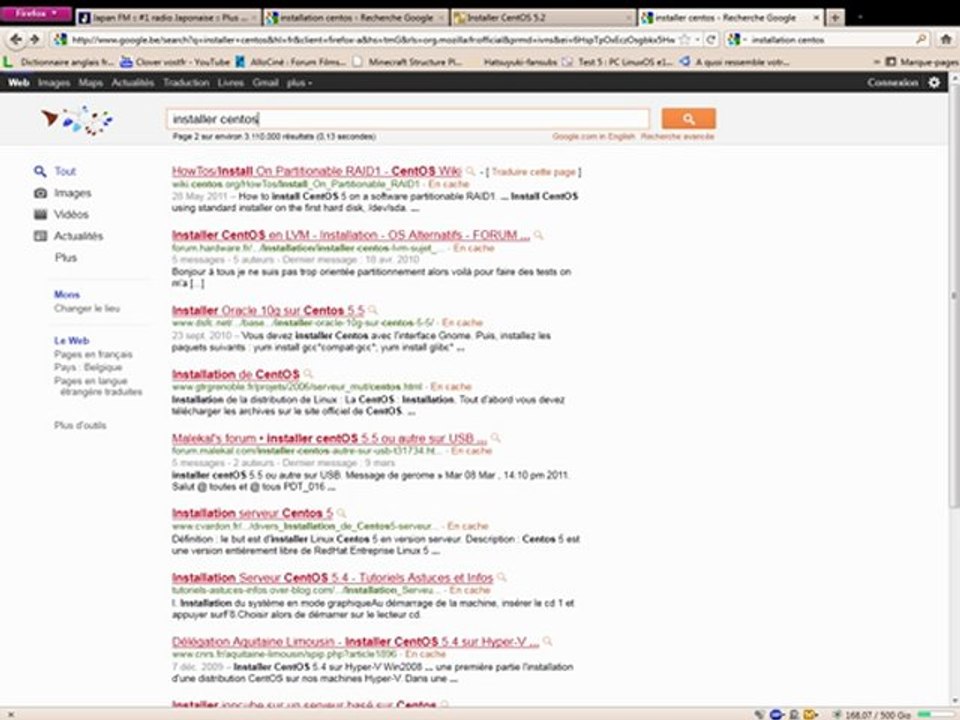Reload the page with the refresh icon
The height and width of the screenshot is (720, 960).
(711, 40)
